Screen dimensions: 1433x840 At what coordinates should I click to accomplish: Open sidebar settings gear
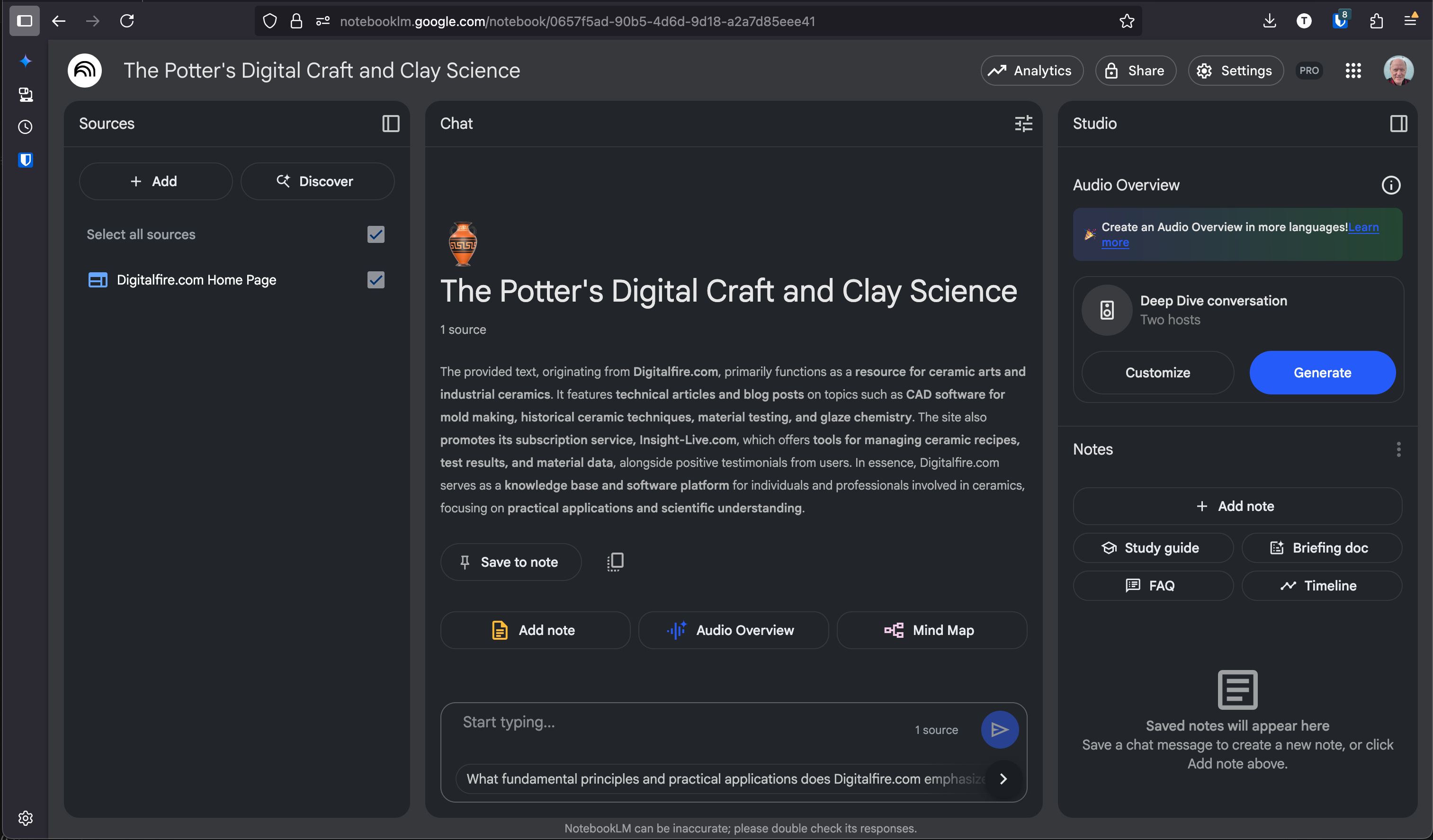(x=25, y=818)
